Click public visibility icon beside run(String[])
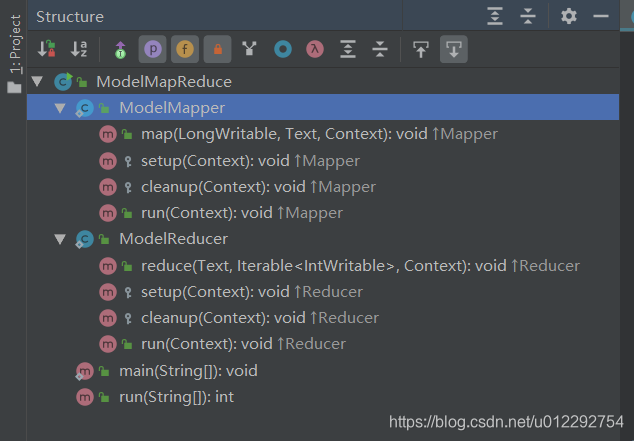The width and height of the screenshot is (634, 441). coord(104,398)
